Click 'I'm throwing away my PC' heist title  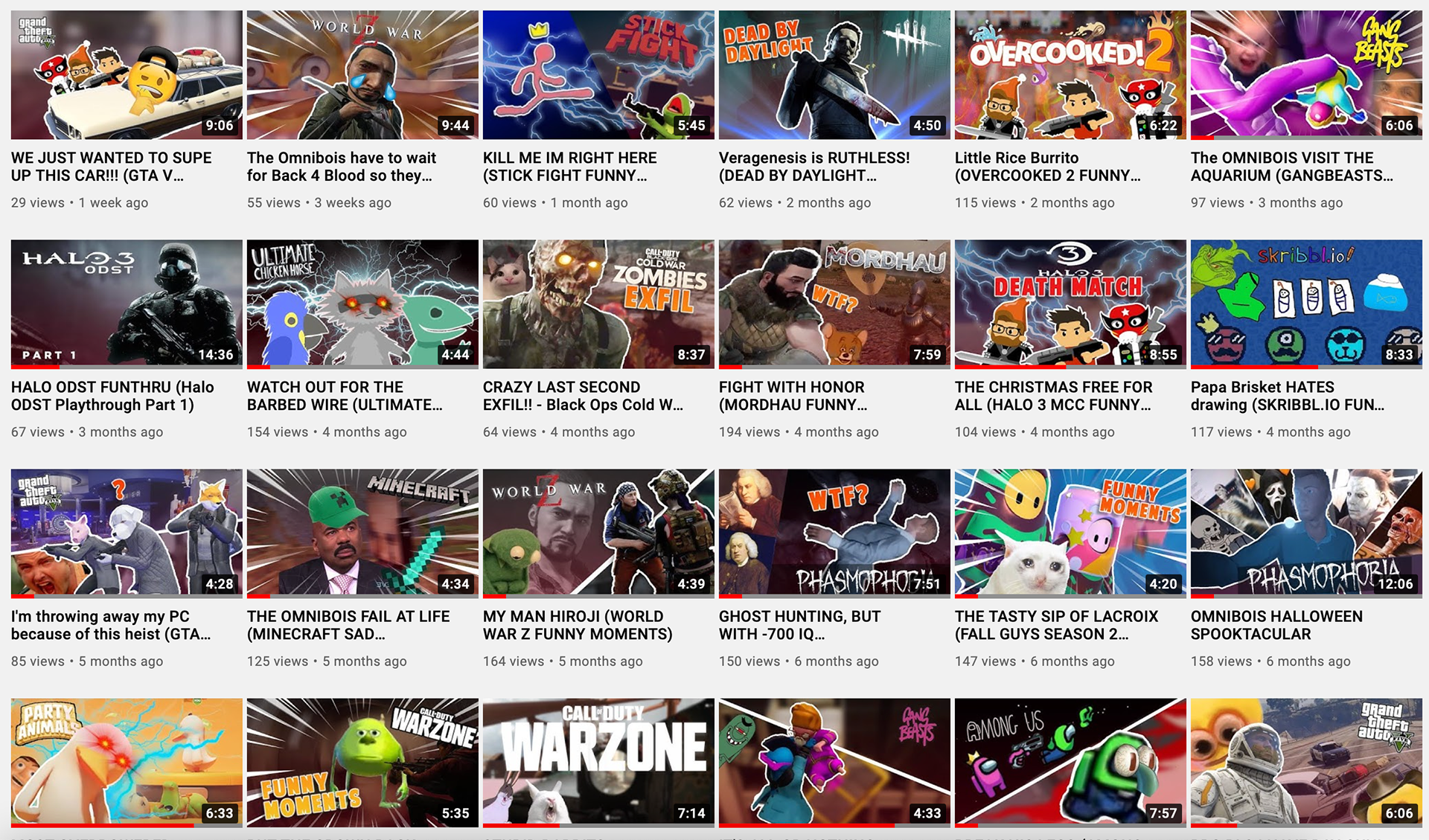pos(111,625)
